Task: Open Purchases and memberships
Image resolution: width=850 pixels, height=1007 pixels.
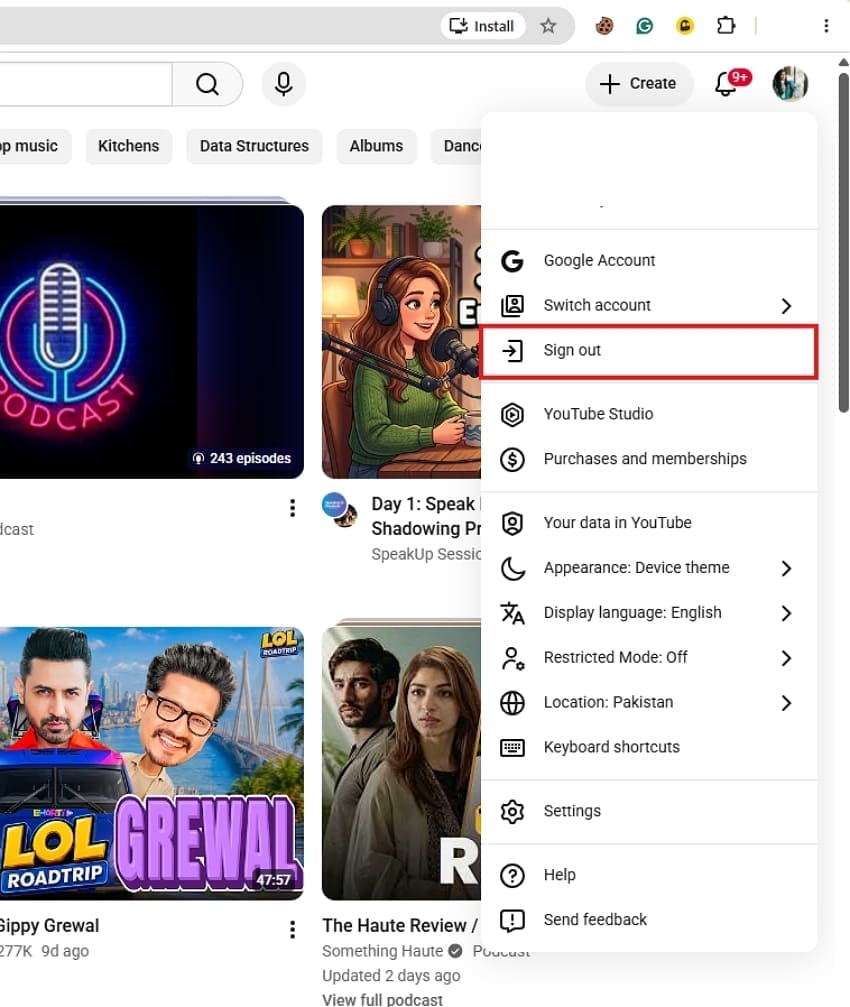Action: click(649, 459)
